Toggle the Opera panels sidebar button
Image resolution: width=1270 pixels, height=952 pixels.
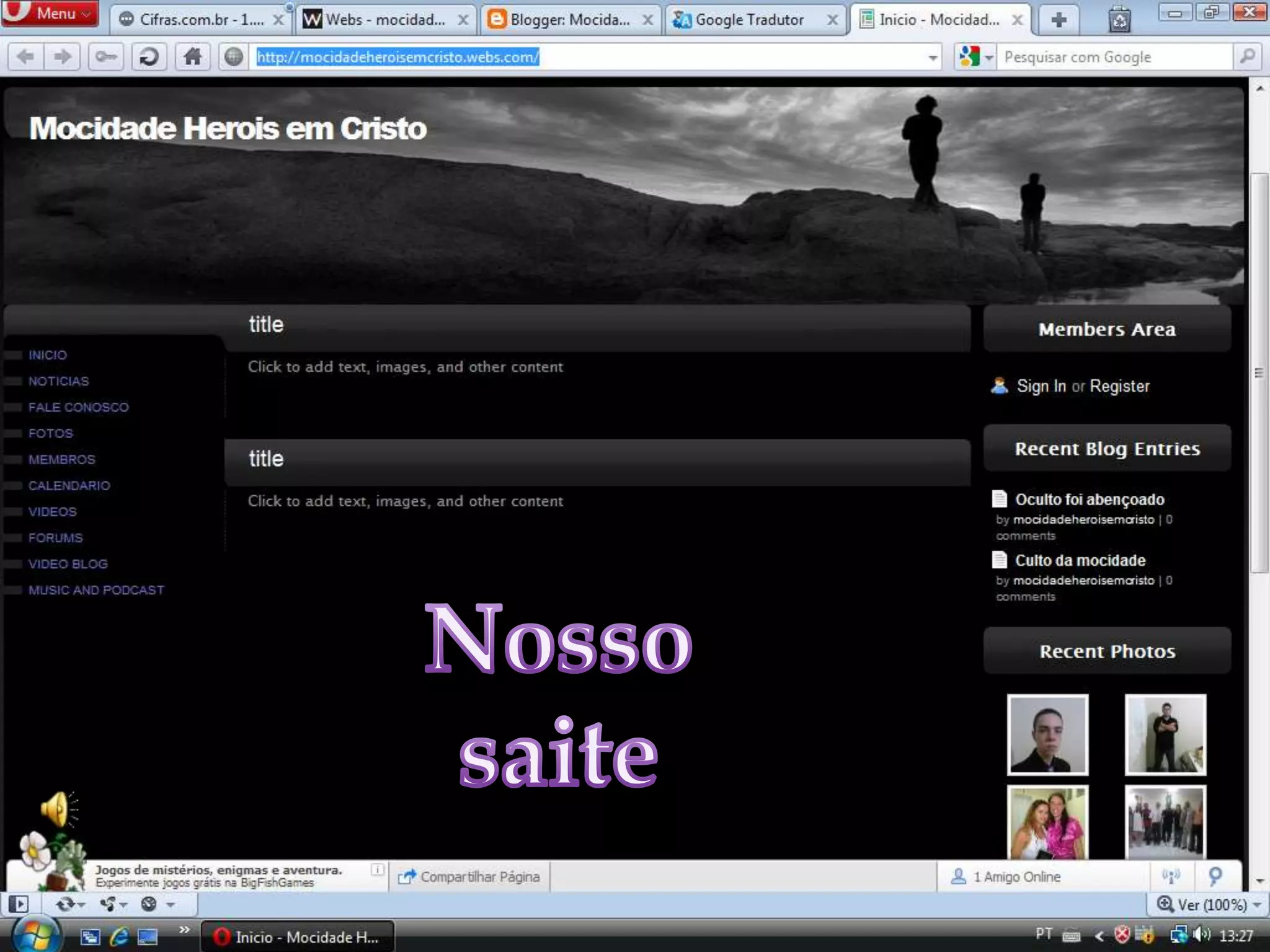click(19, 904)
